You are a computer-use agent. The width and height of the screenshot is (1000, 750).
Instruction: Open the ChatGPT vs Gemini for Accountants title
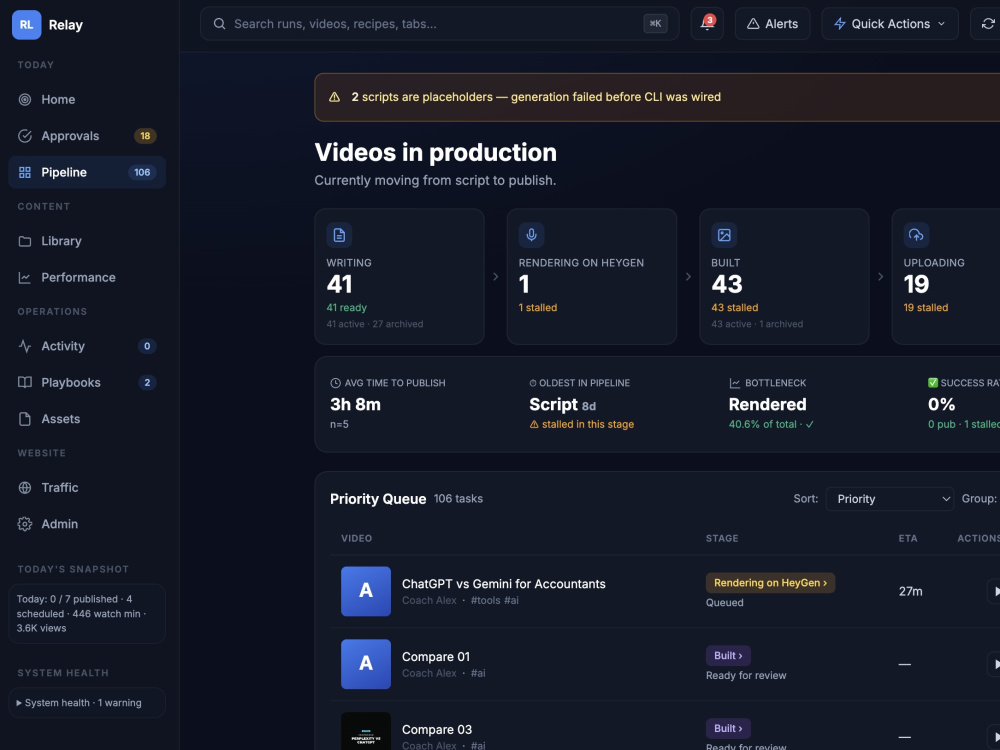[x=504, y=584]
